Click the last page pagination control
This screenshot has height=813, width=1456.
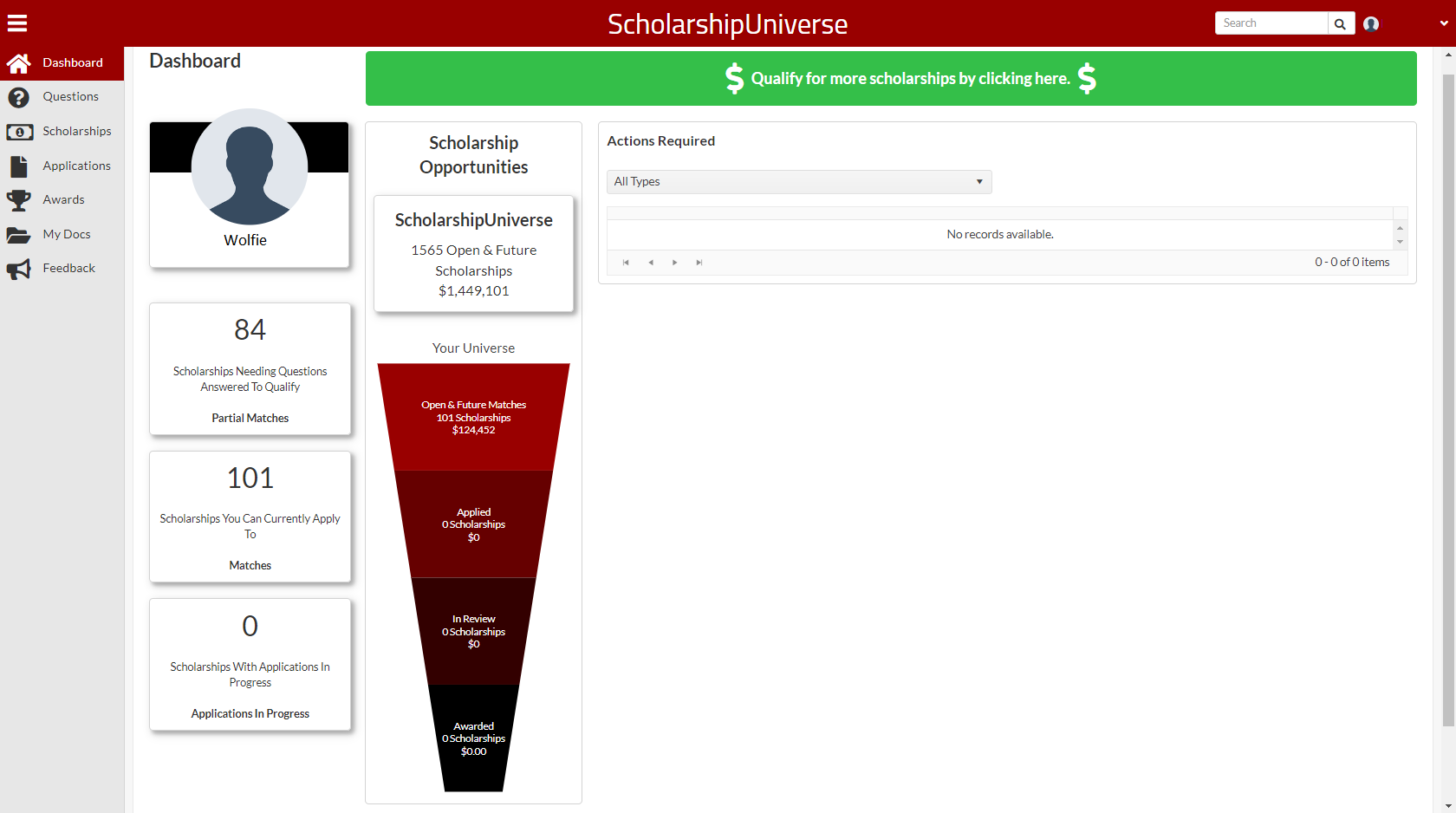tap(699, 262)
